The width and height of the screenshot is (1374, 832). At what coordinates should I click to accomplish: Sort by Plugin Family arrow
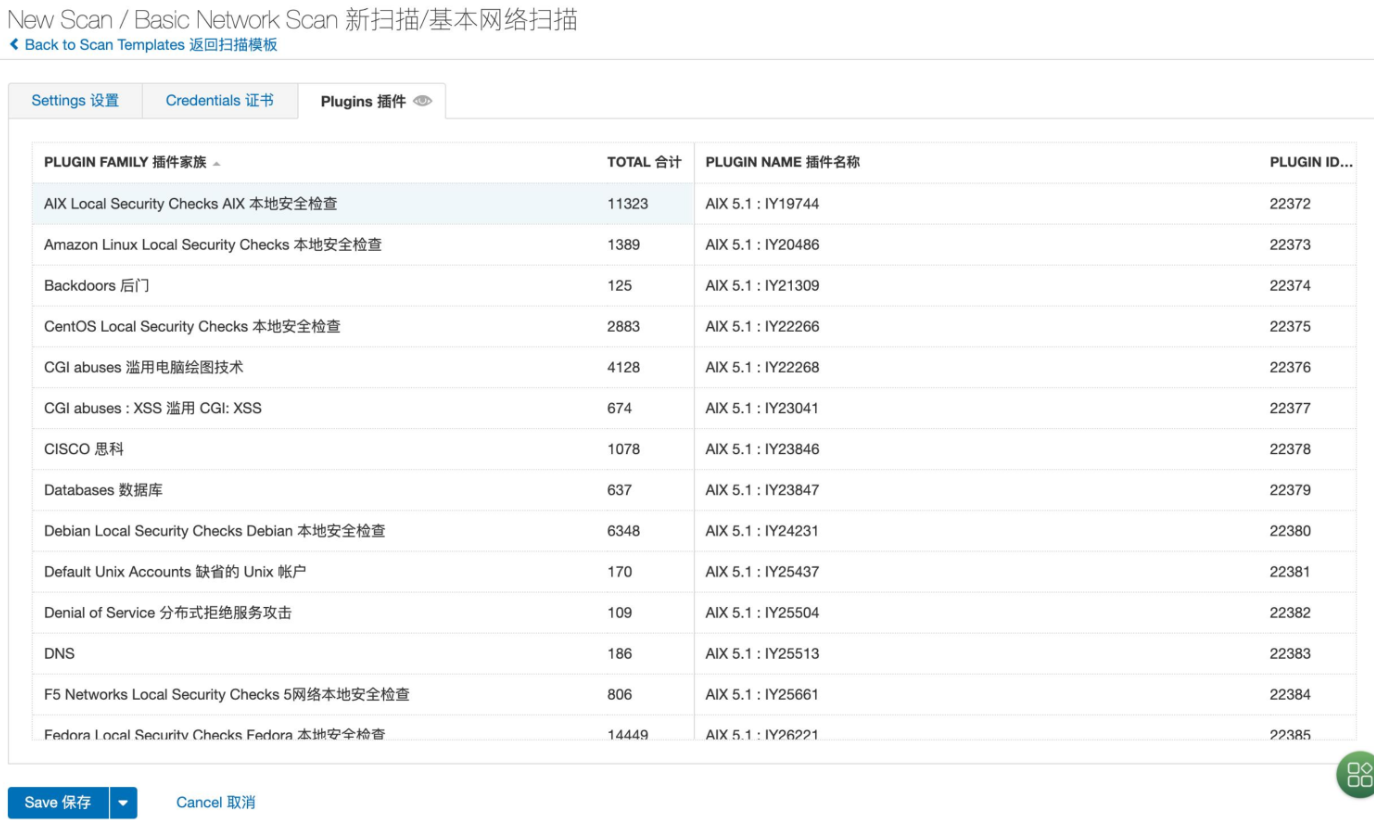pos(217,163)
